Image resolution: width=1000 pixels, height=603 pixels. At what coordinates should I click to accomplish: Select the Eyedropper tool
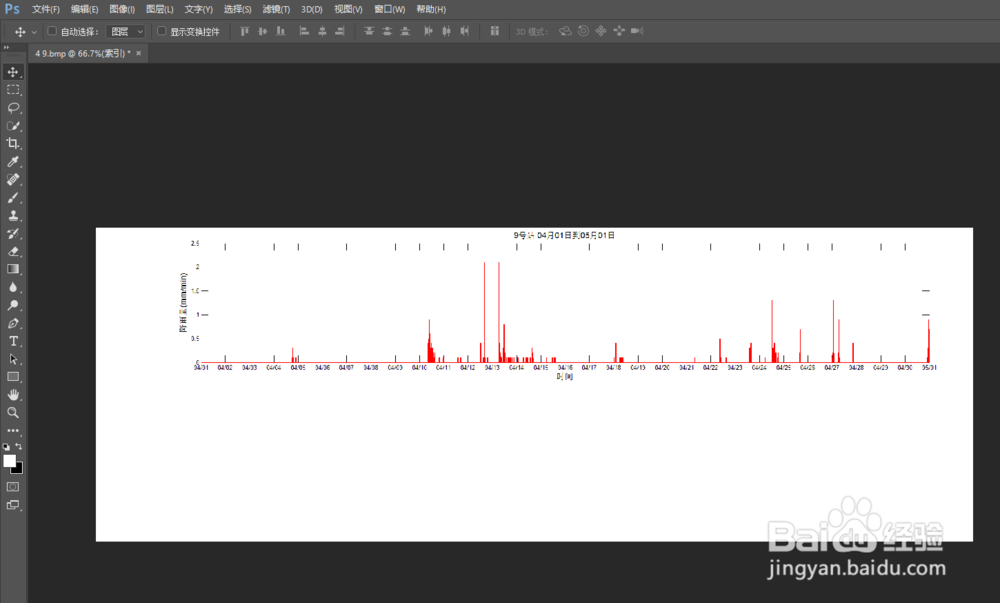click(13, 161)
